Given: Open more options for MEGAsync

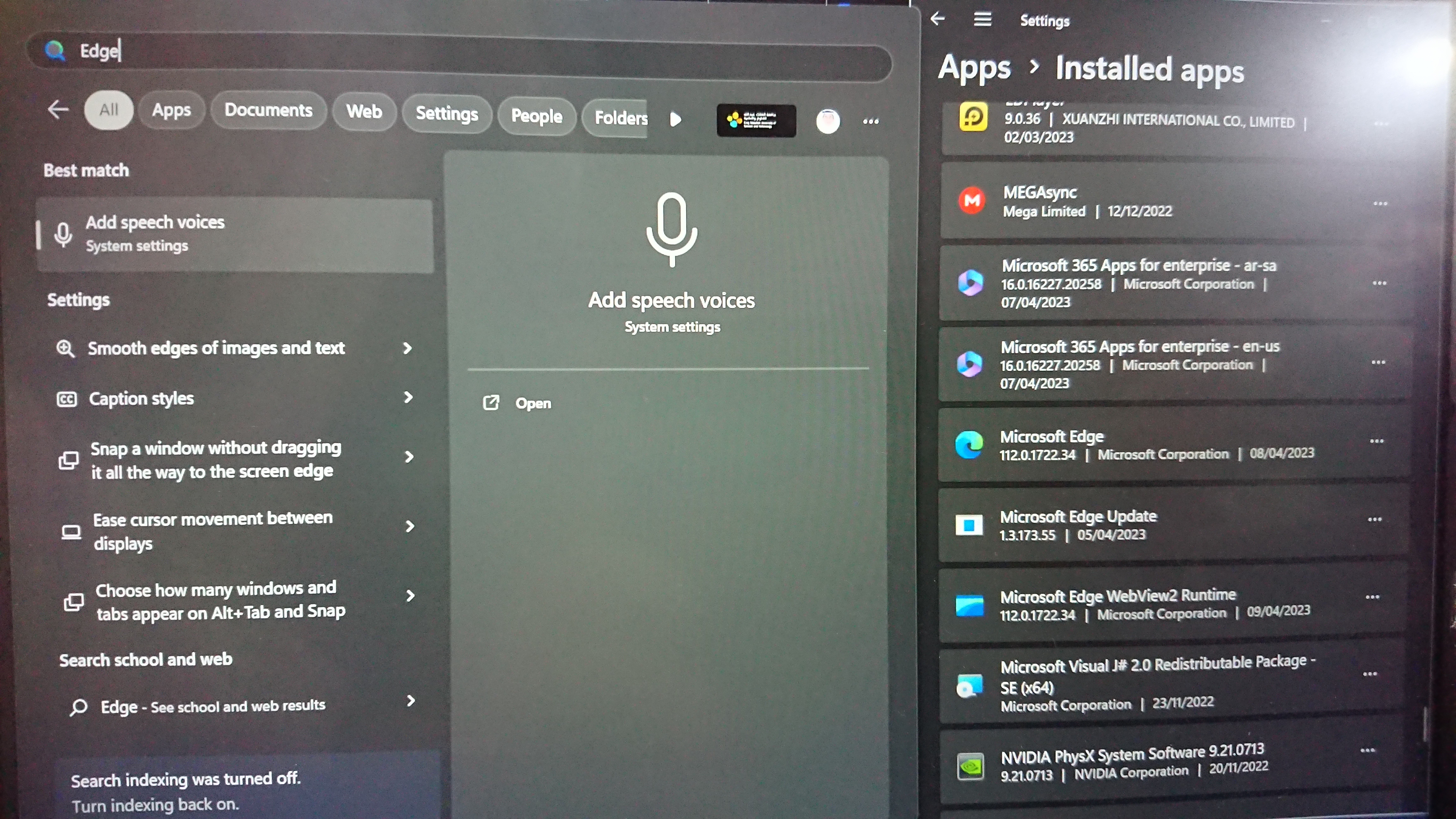Looking at the screenshot, I should [x=1380, y=203].
